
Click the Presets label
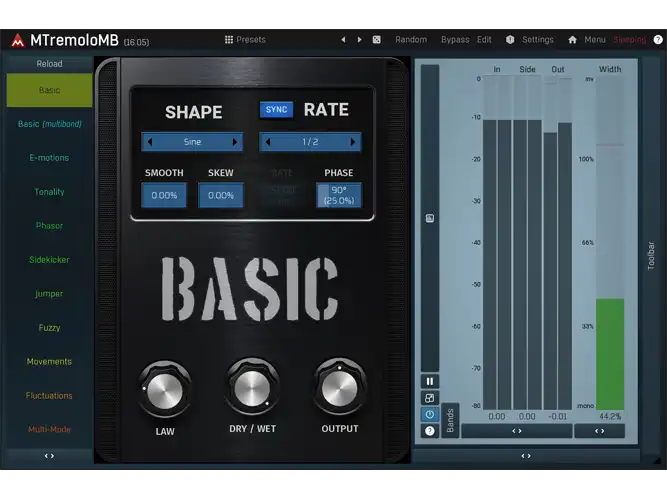point(251,40)
